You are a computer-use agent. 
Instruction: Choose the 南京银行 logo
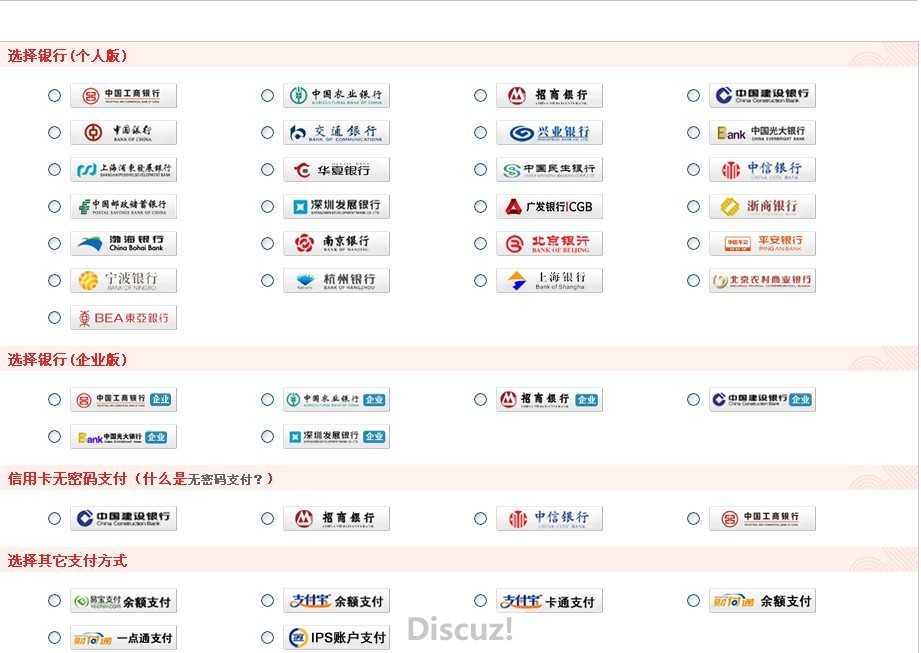(x=337, y=243)
